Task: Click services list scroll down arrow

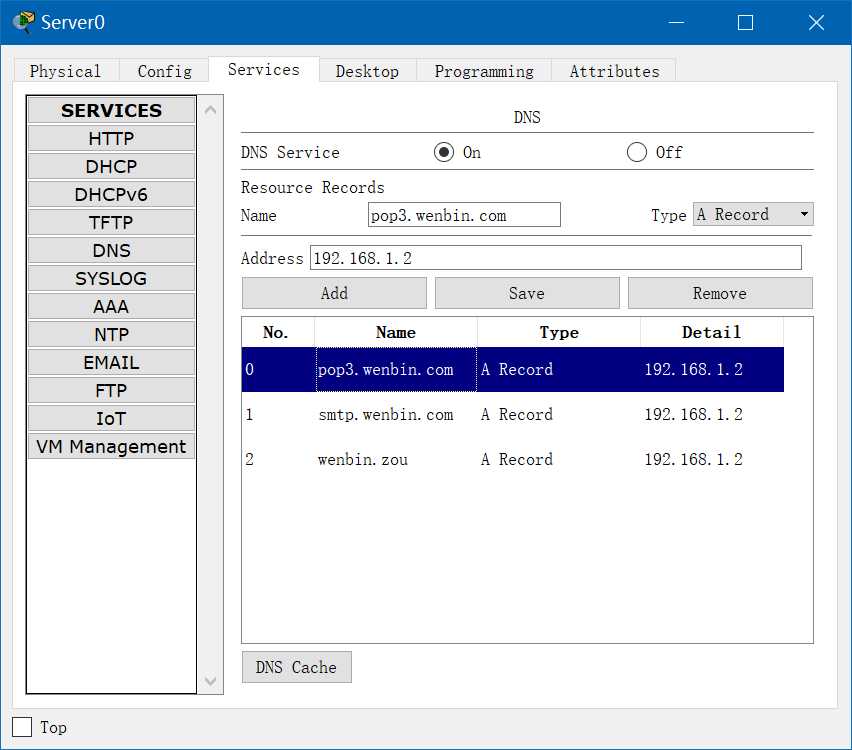Action: (x=211, y=680)
